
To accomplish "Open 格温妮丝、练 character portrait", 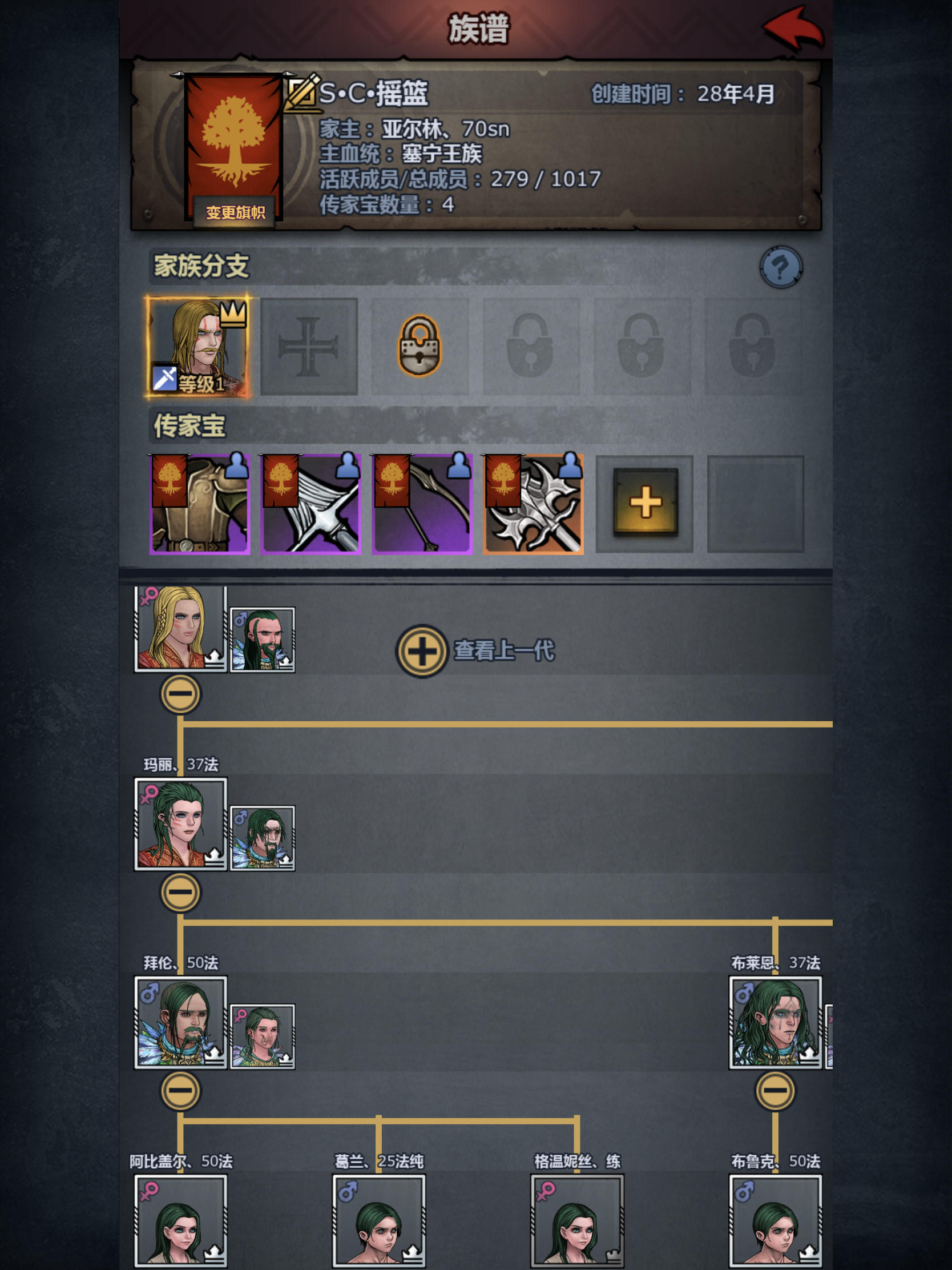I will point(576,1221).
